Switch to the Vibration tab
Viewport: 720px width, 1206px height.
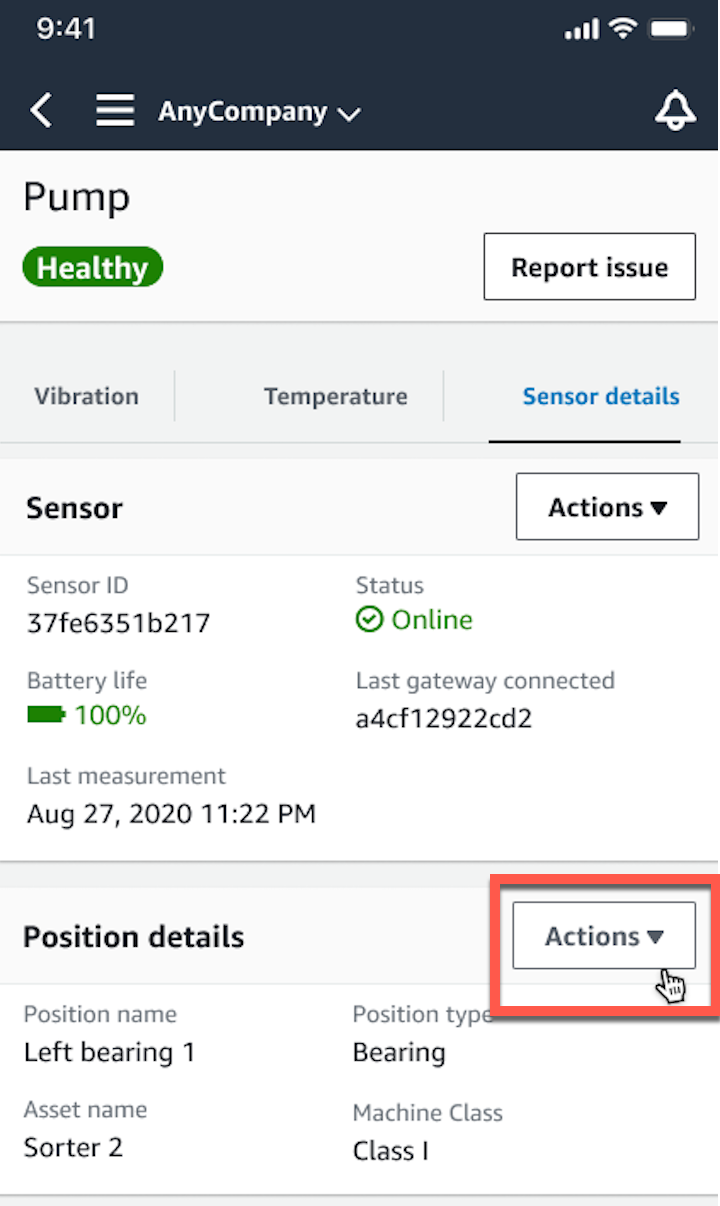(86, 396)
